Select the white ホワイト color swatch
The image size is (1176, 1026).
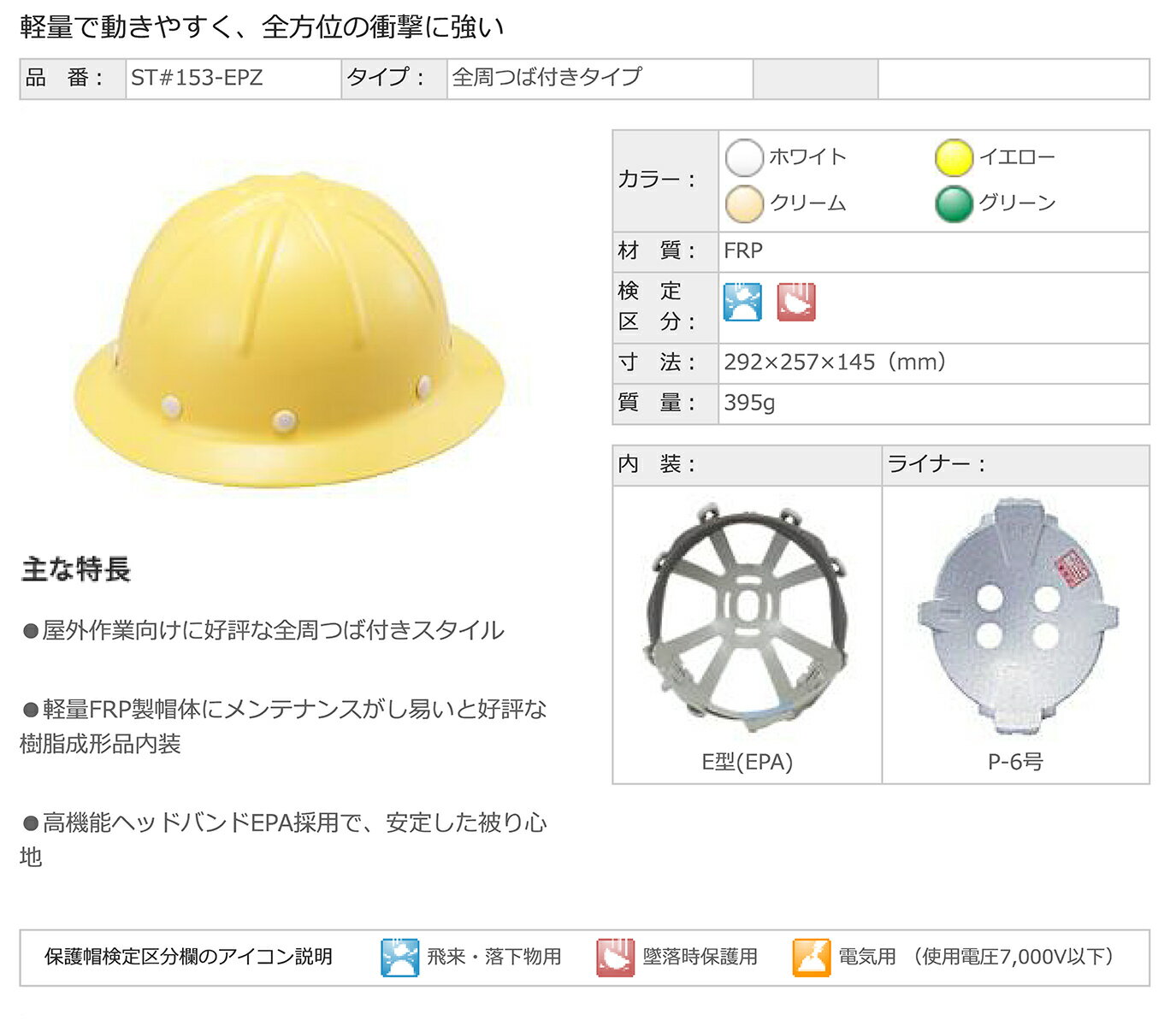[744, 157]
